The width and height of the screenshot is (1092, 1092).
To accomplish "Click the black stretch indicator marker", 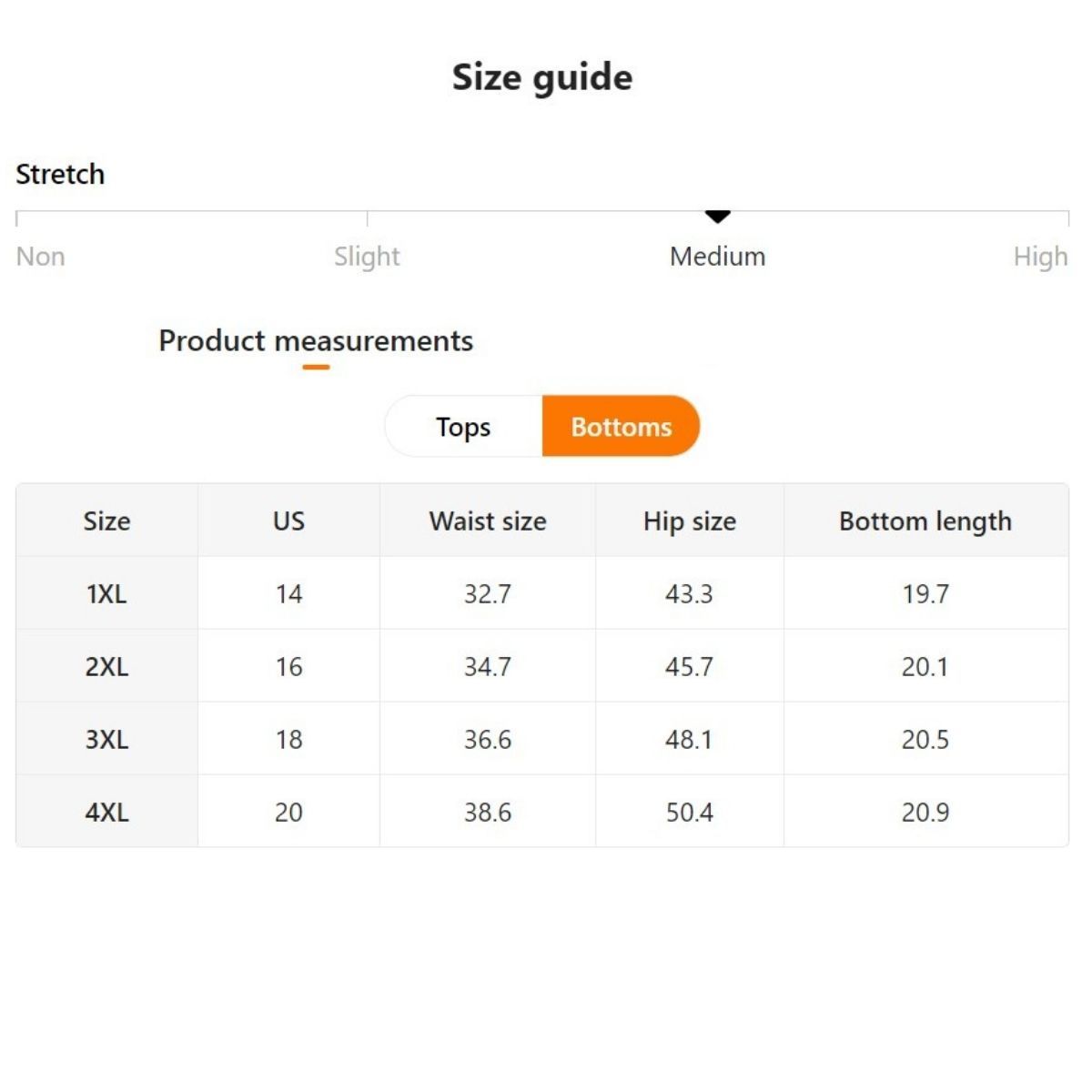I will [x=718, y=217].
